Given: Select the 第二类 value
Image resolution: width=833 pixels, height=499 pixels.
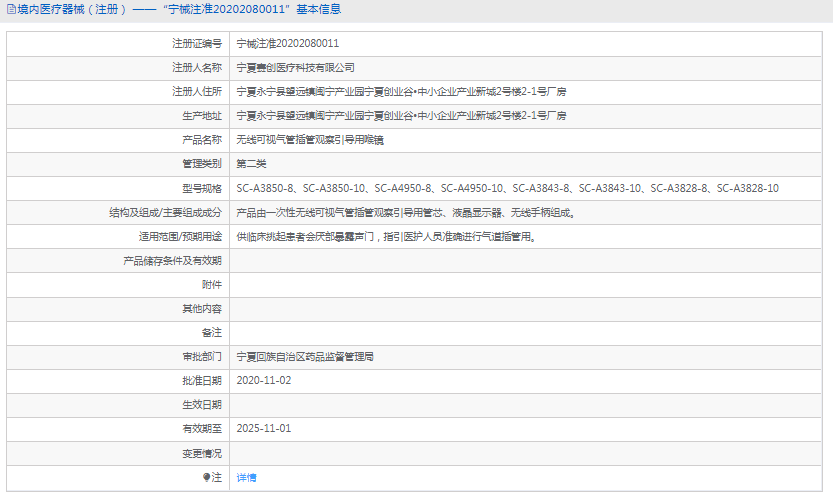Looking at the screenshot, I should (x=251, y=164).
